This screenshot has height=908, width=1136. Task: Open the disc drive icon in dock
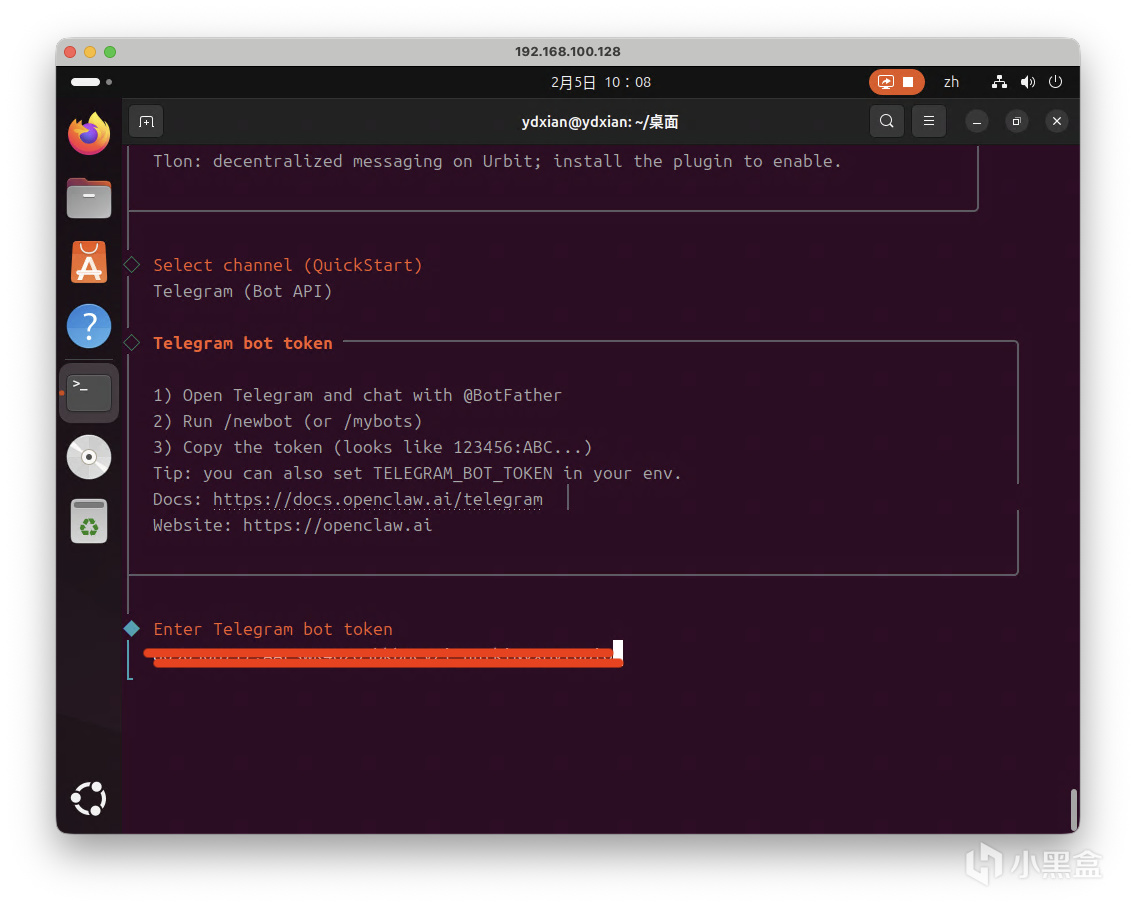[x=89, y=457]
